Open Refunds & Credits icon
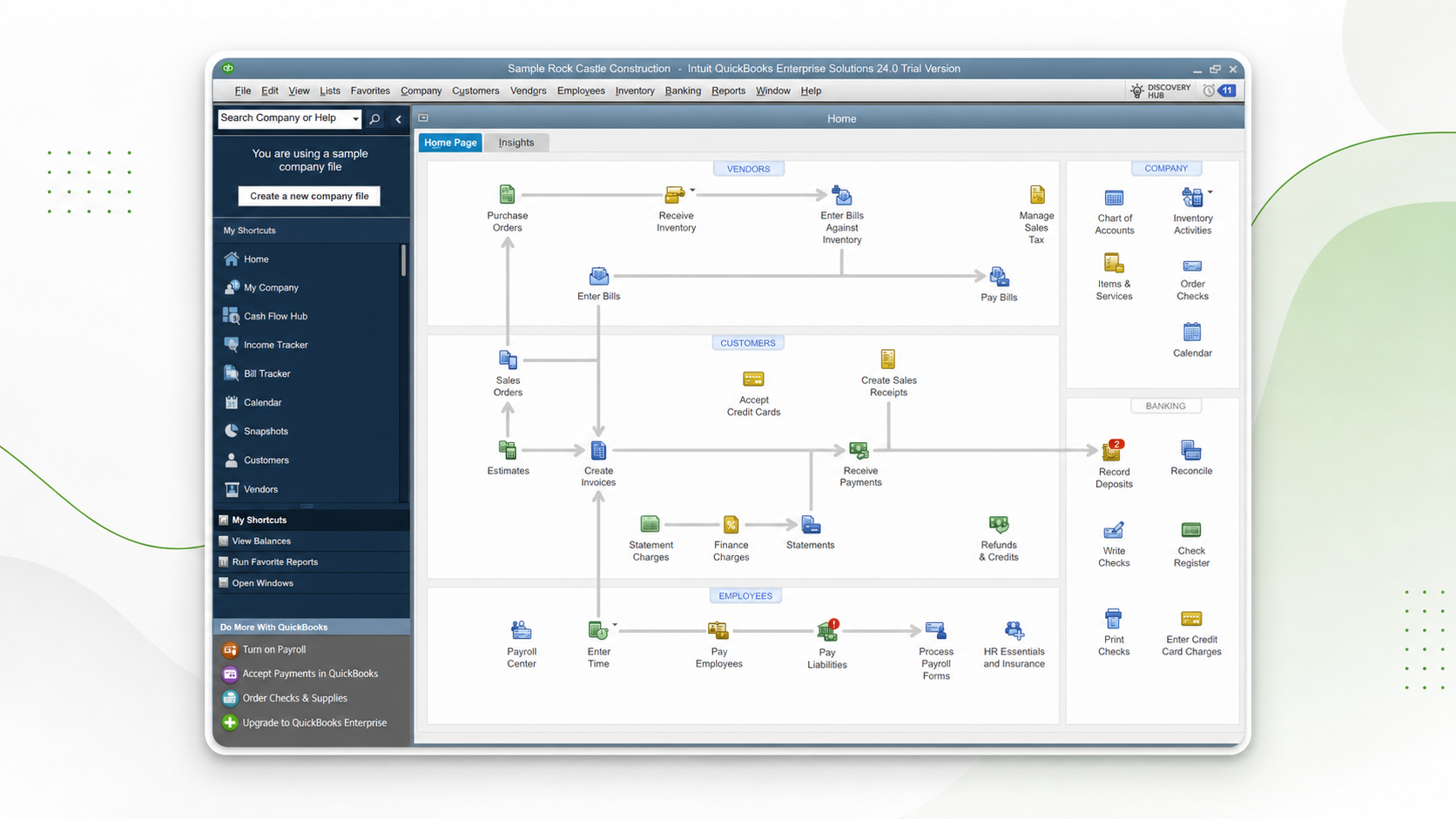Screen dimensions: 1456x819 click(999, 524)
